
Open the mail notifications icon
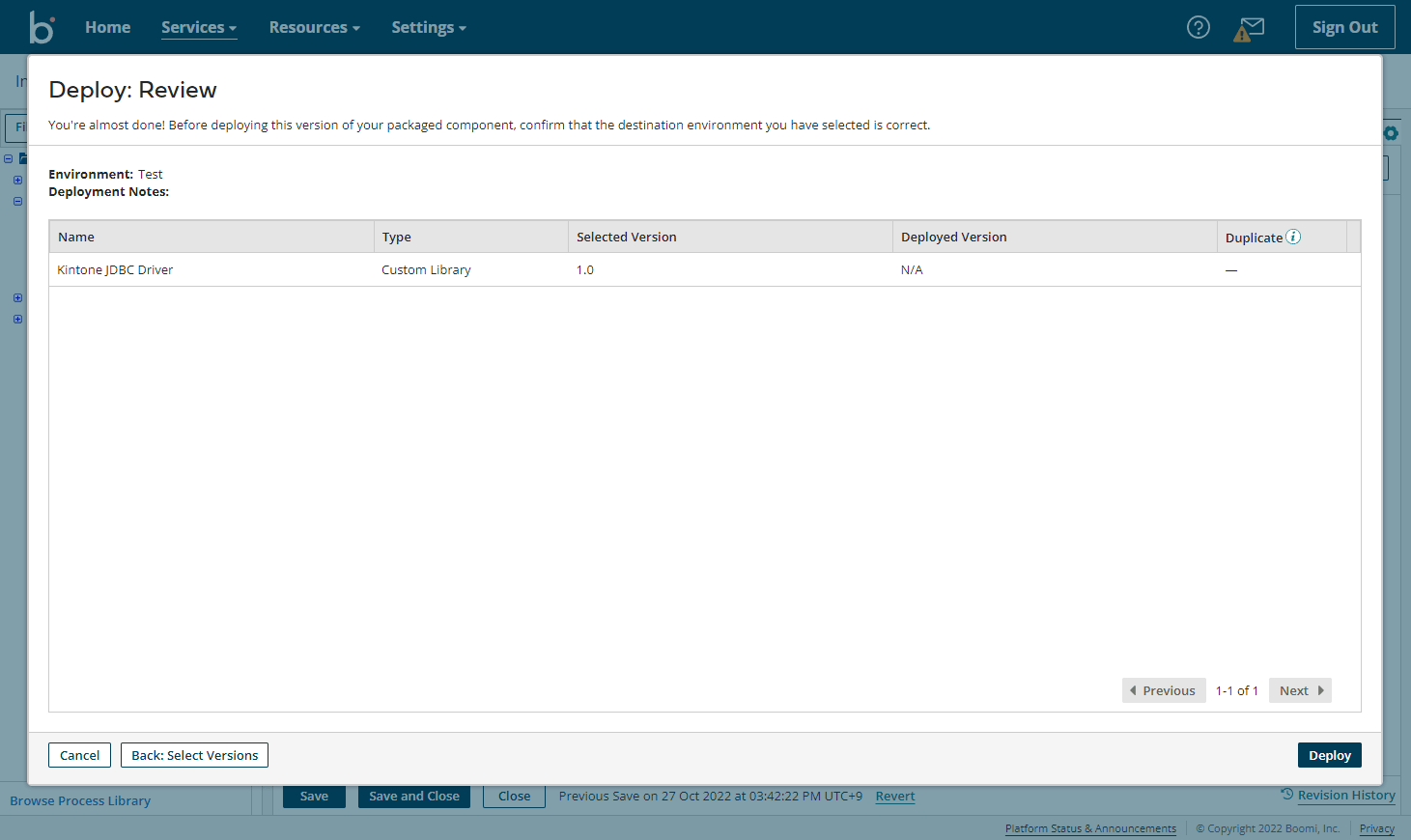coord(1249,29)
